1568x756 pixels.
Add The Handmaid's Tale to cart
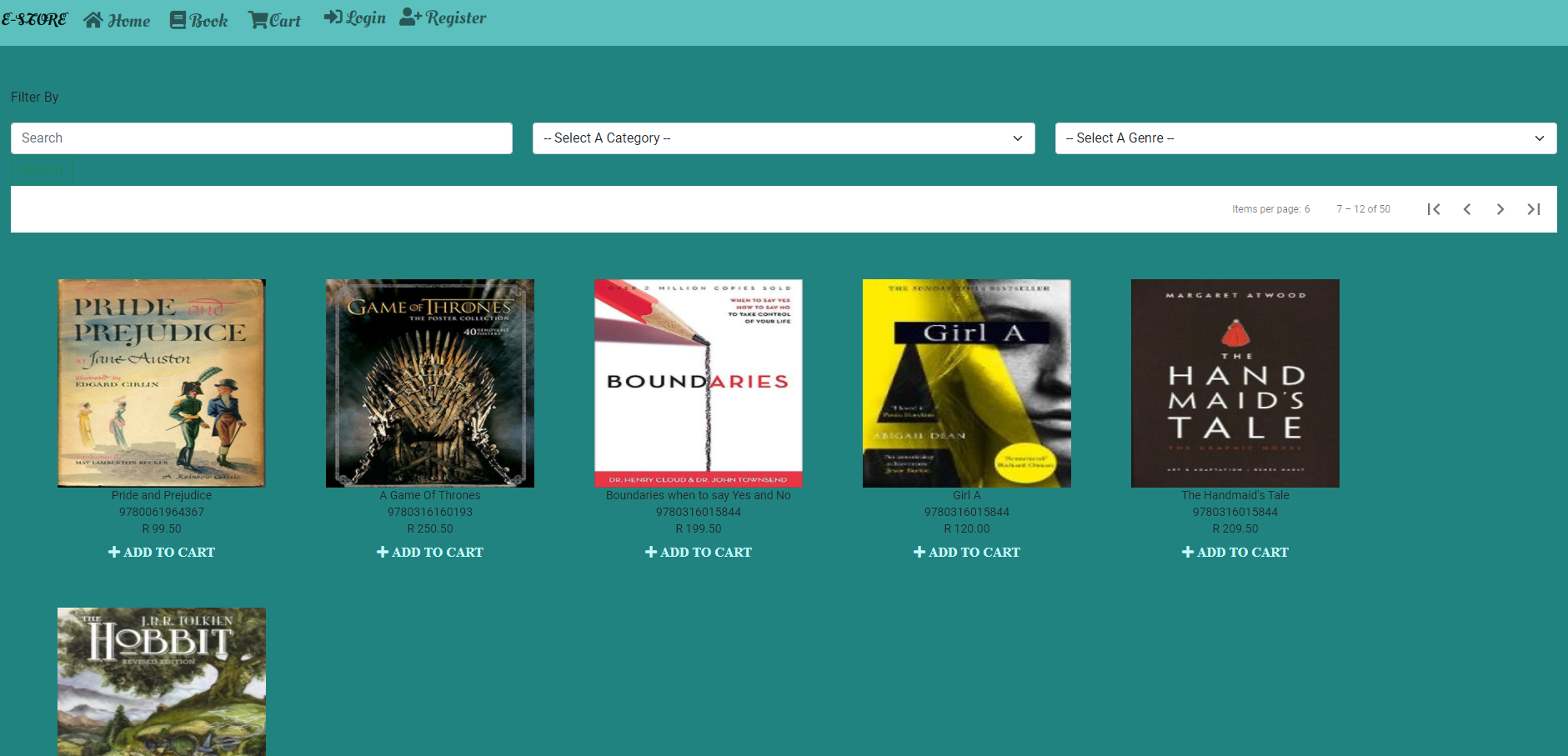point(1235,552)
